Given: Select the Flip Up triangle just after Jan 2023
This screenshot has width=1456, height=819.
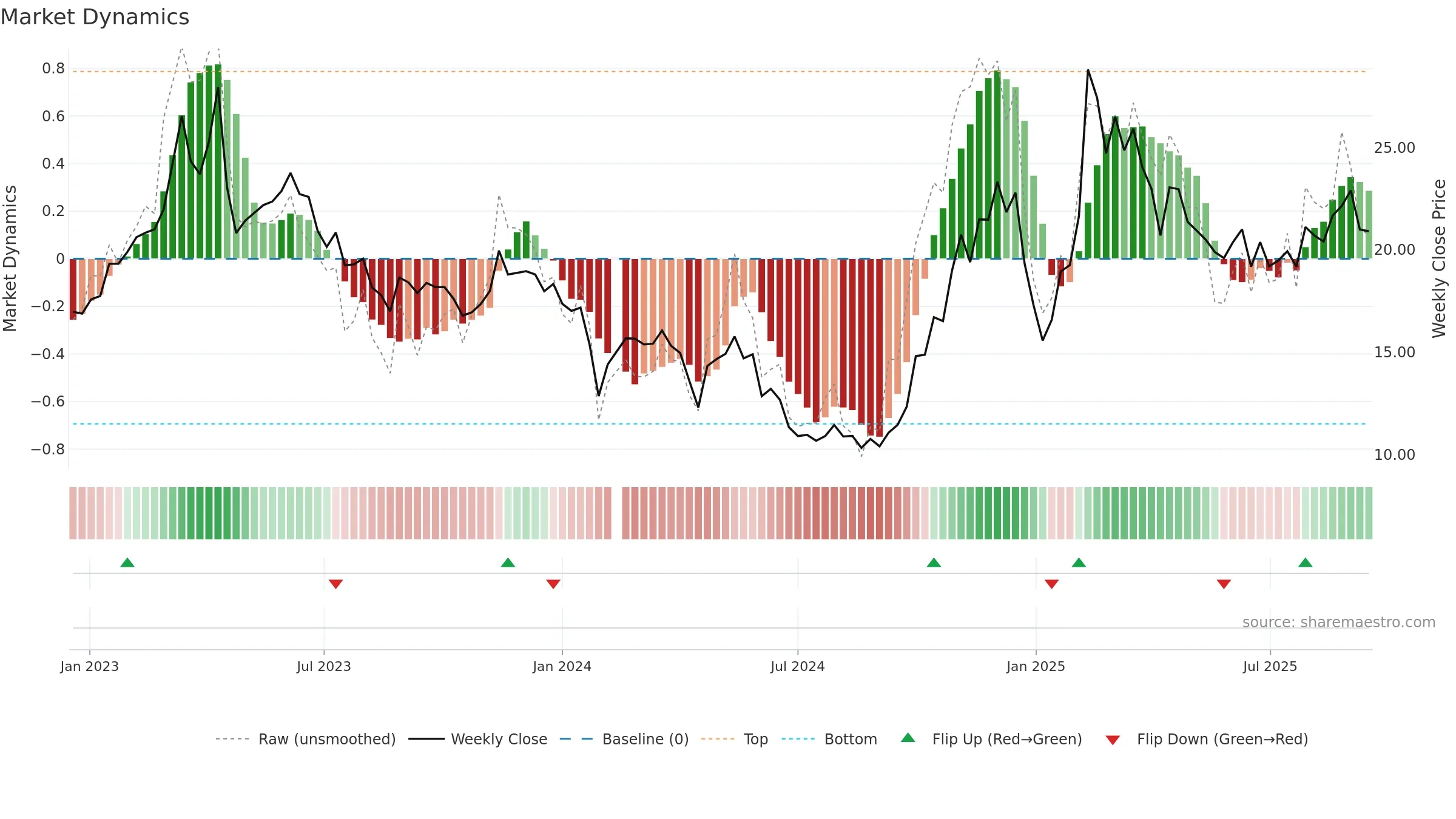Looking at the screenshot, I should point(127,563).
